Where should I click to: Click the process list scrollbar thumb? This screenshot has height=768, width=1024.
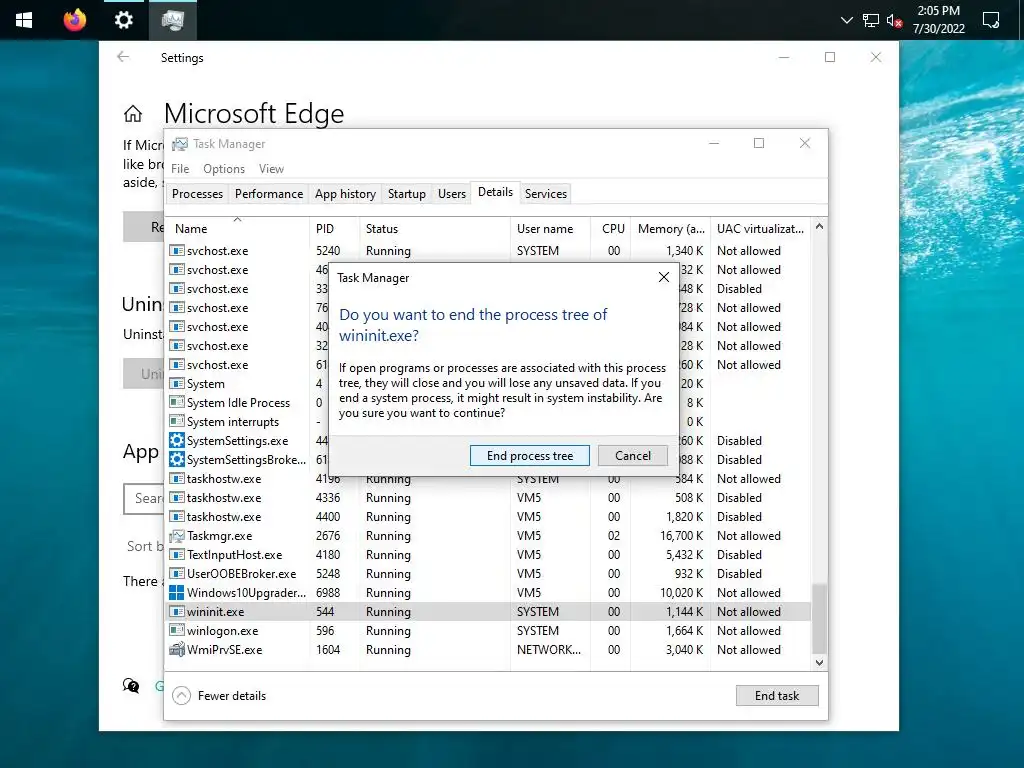click(x=819, y=618)
